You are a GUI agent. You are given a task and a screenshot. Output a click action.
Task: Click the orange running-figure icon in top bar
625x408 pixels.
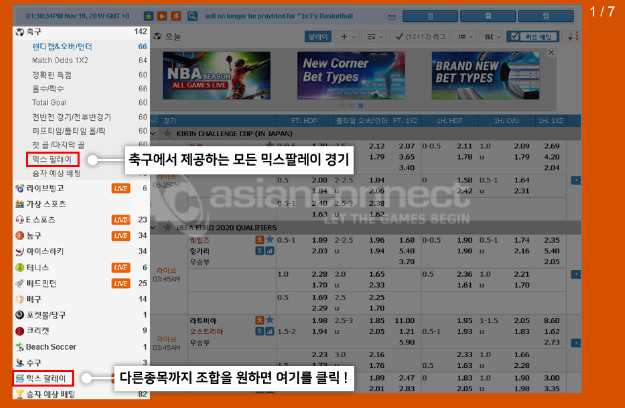(x=176, y=16)
